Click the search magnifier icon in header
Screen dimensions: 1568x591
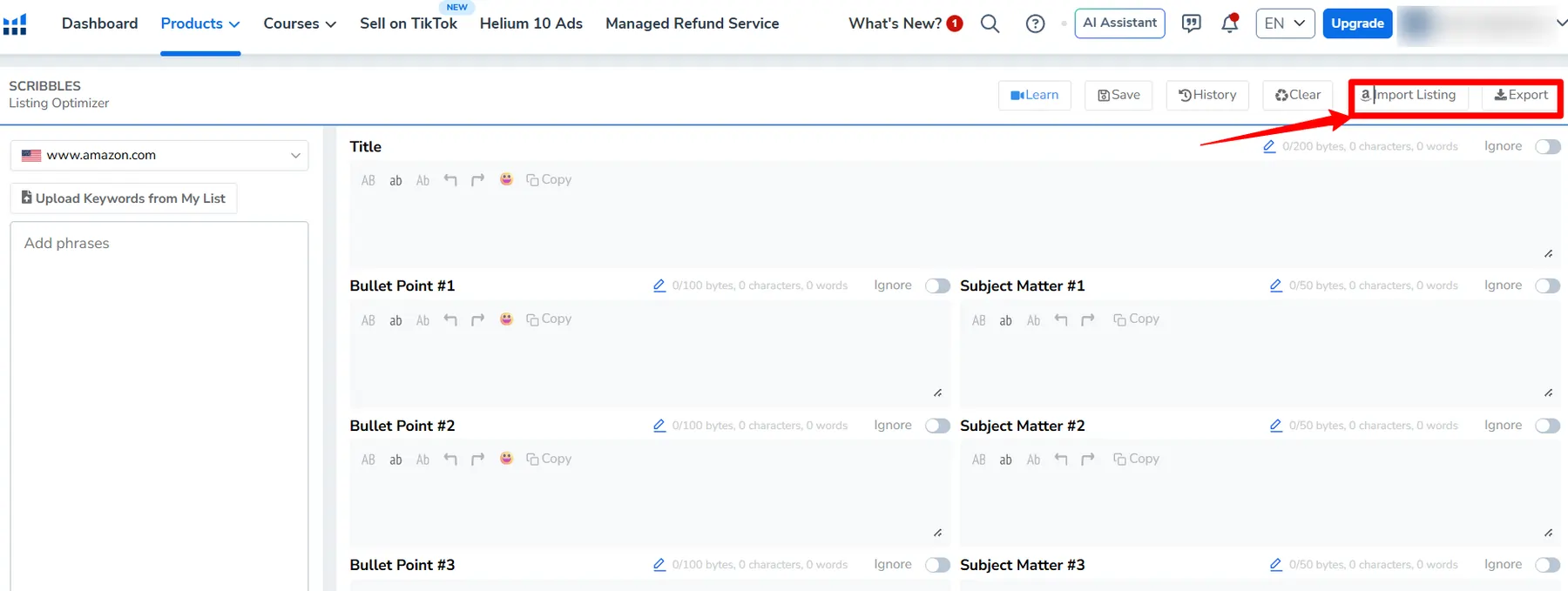click(x=990, y=24)
